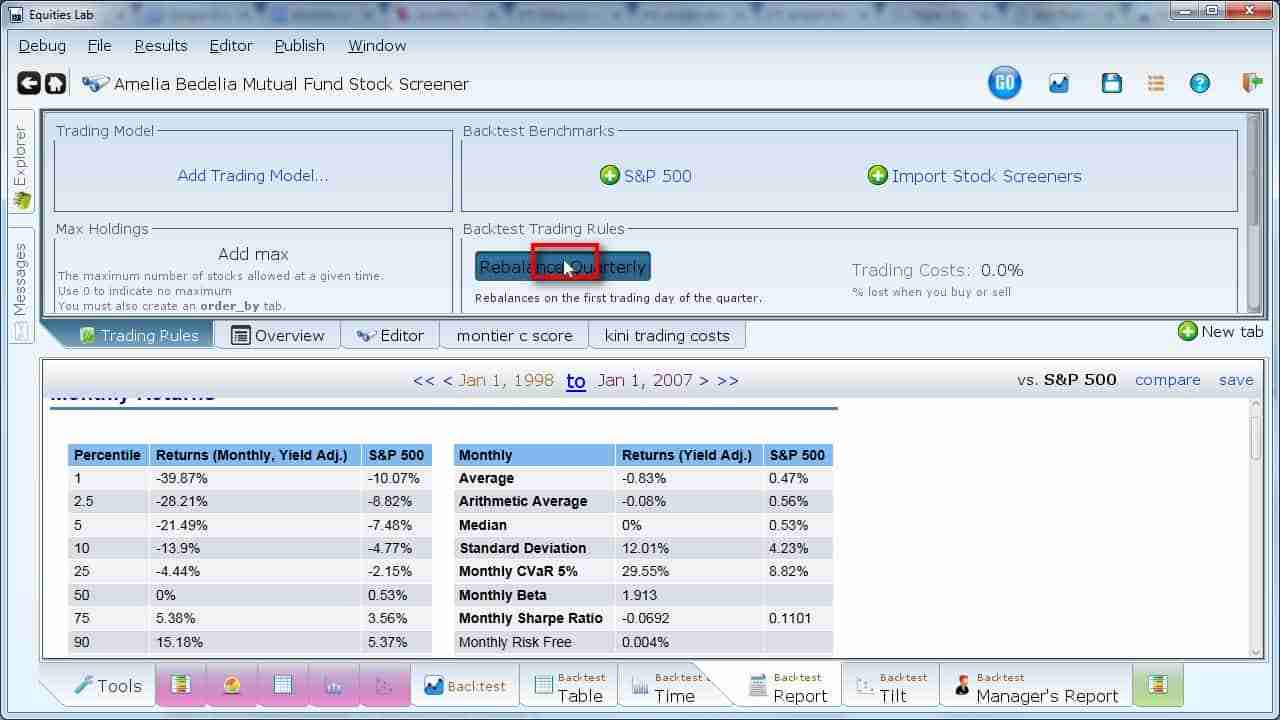Click the end date Jan 1, 2007
The image size is (1280, 720).
click(645, 380)
